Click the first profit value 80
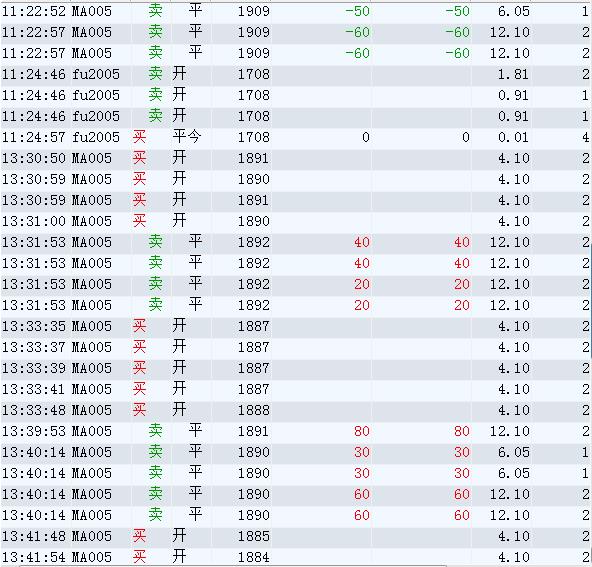The image size is (592, 567). point(361,431)
